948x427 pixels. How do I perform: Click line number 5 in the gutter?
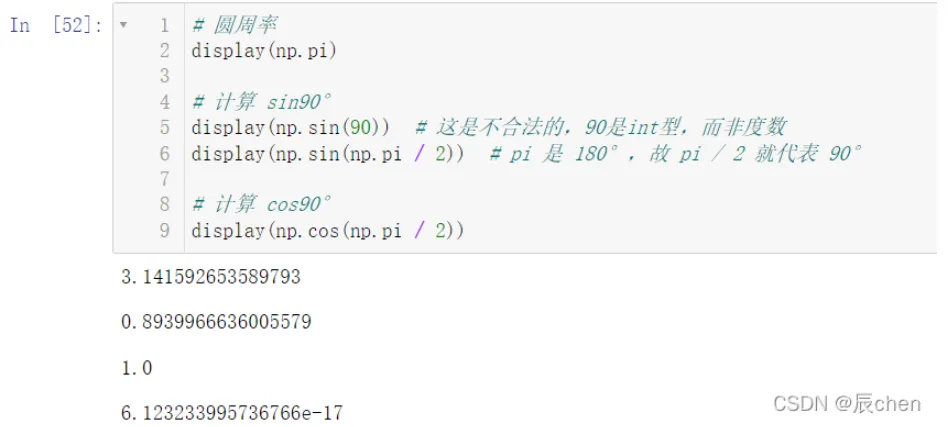pos(164,128)
